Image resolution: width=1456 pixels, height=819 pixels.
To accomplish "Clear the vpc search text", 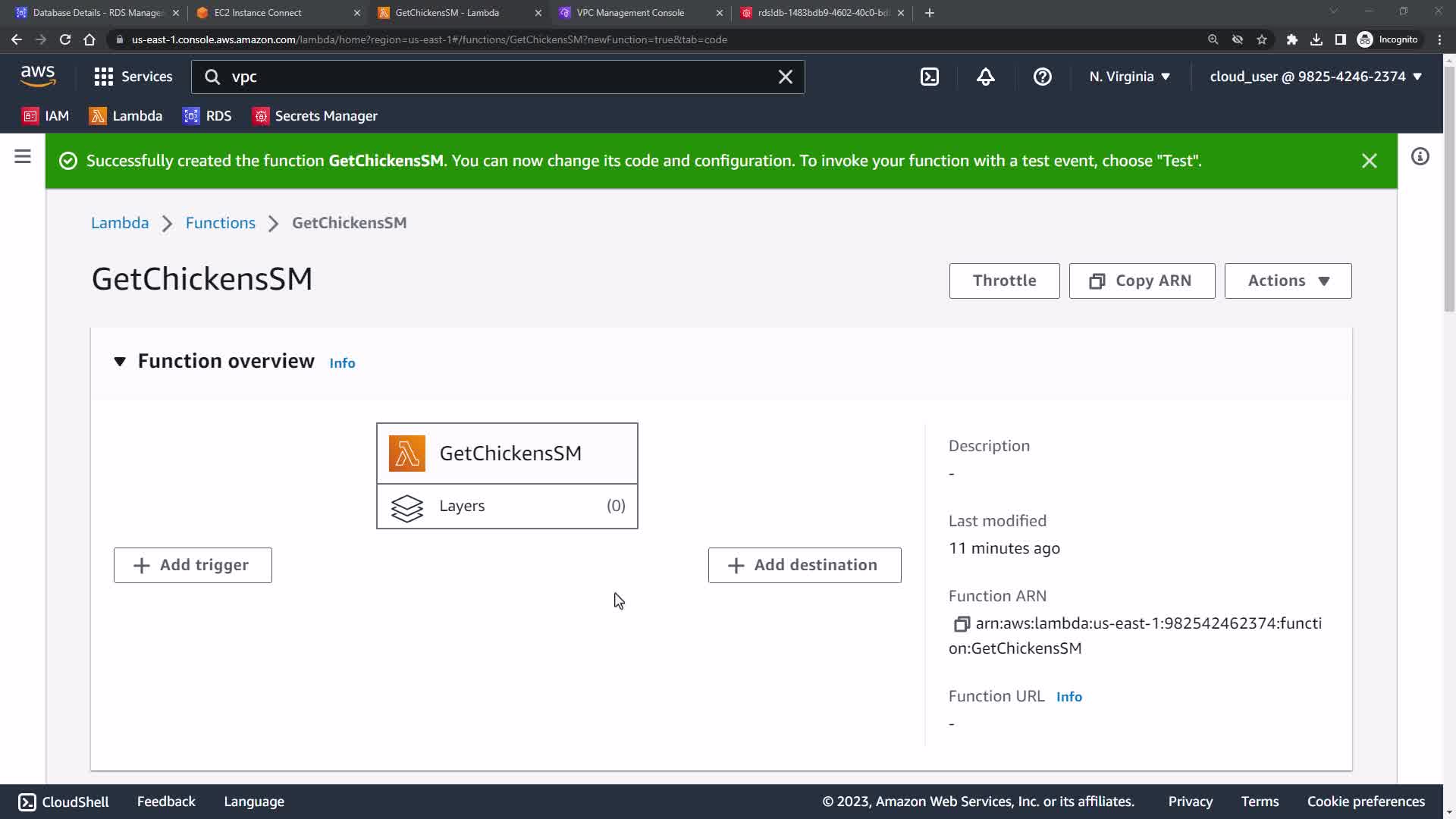I will pos(785,77).
